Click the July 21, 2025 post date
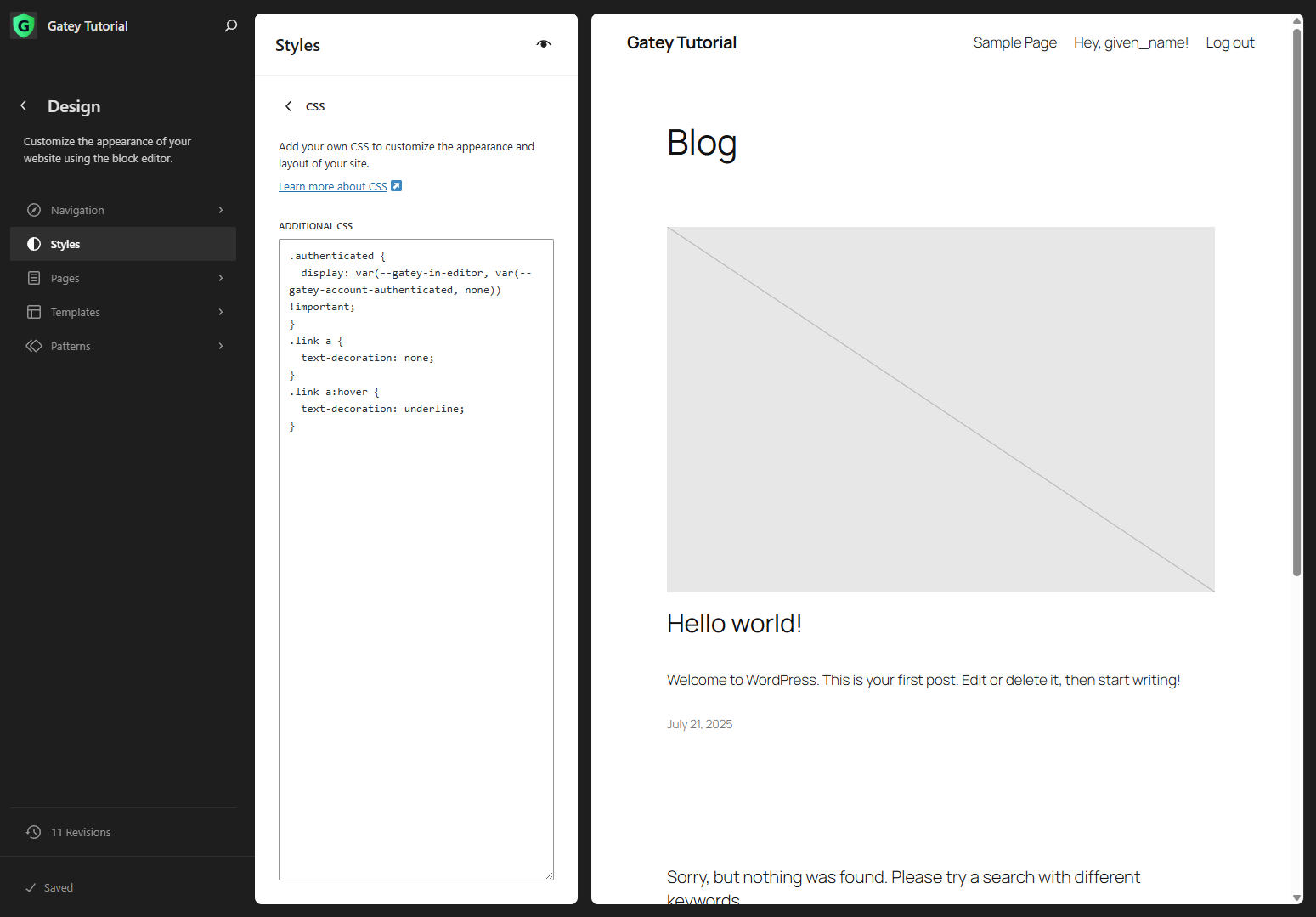1316x917 pixels. 699,724
